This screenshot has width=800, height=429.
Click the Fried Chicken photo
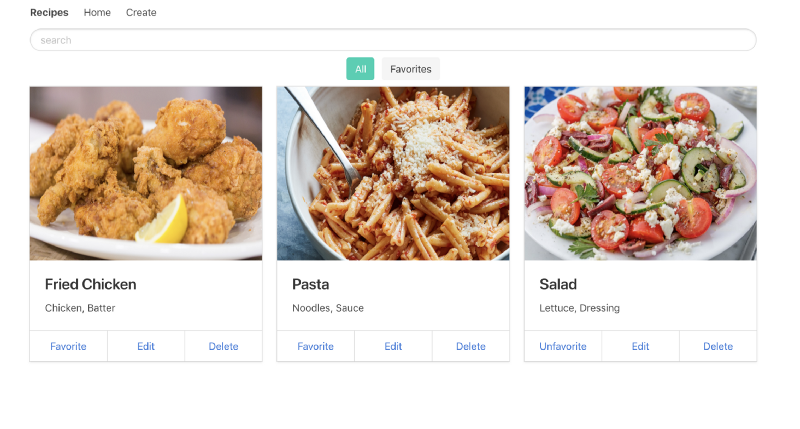(146, 173)
